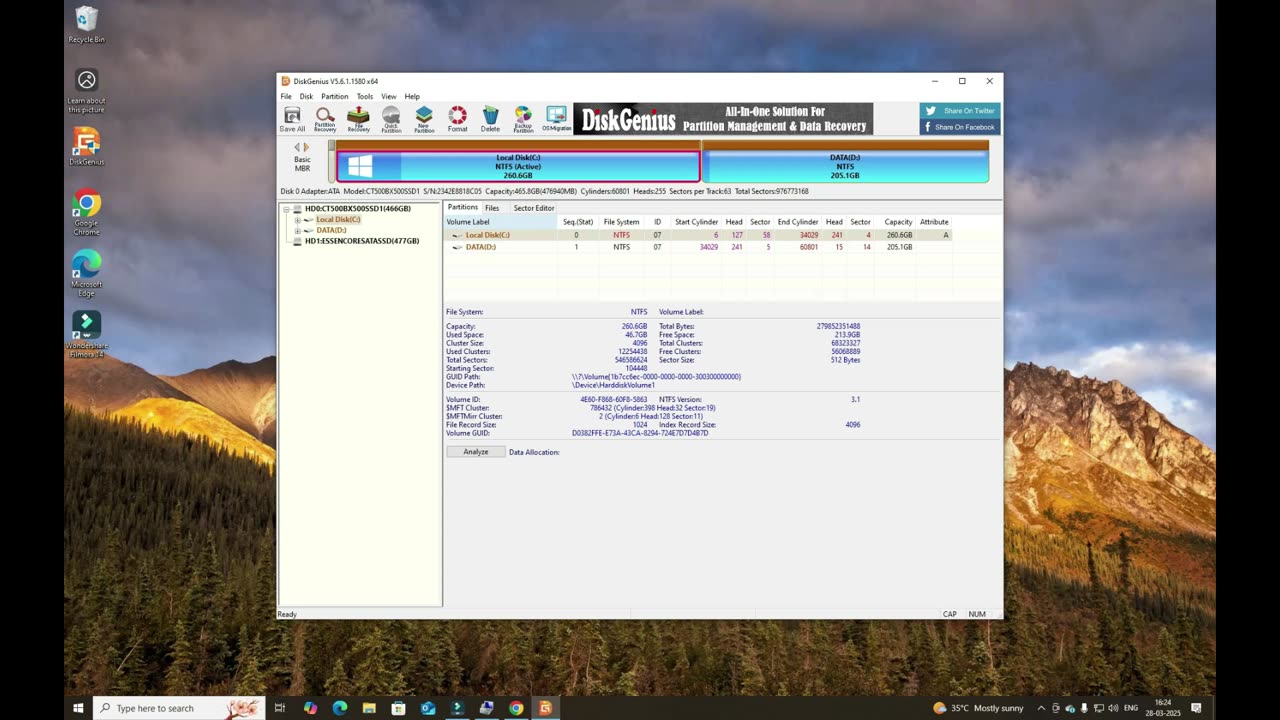1280x720 pixels.
Task: Open DiskGenius desktop shortcut
Action: [x=86, y=147]
